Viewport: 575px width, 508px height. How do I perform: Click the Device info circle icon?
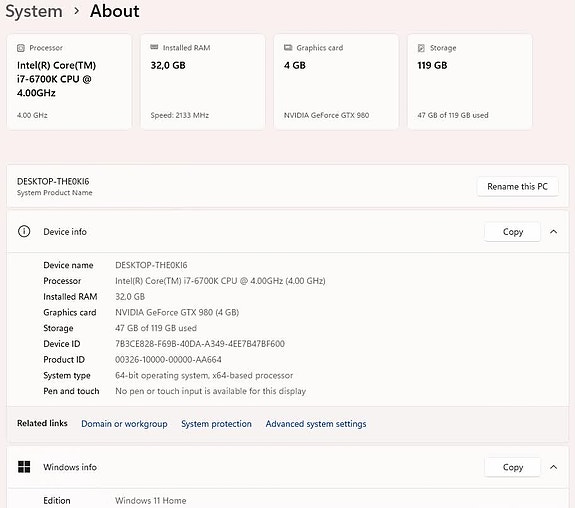coord(24,231)
